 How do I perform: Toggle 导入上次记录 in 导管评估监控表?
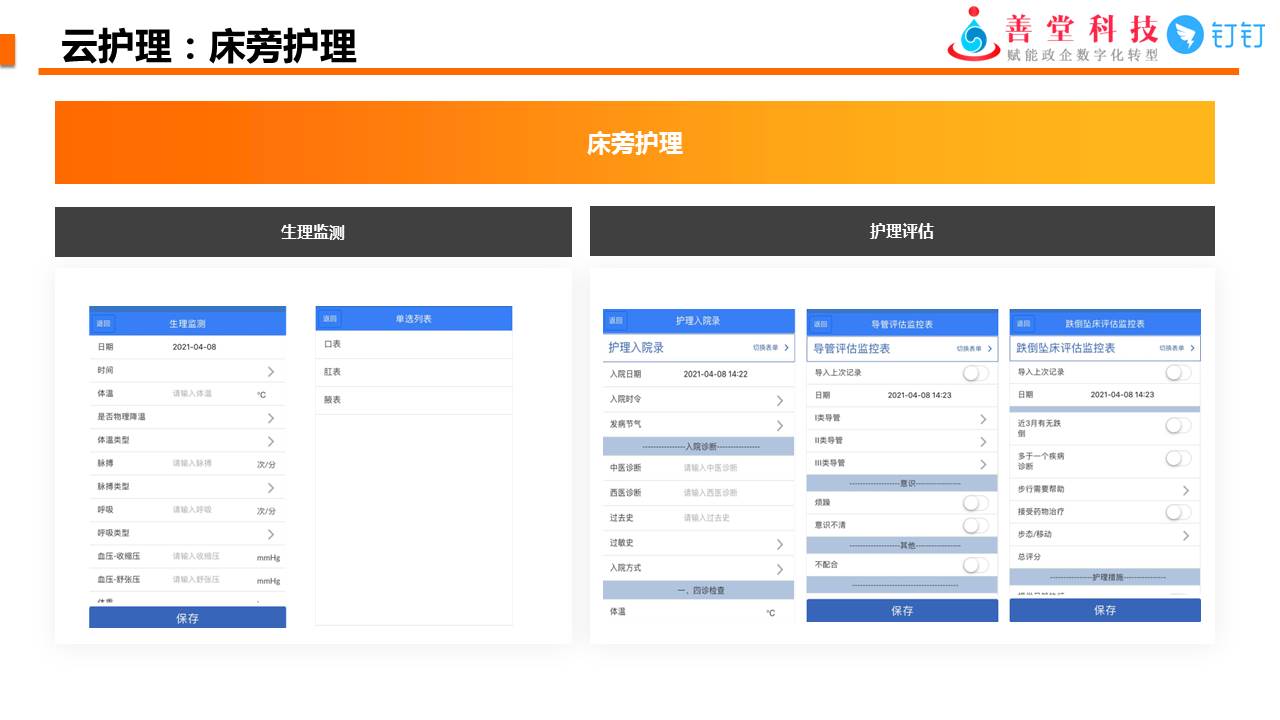click(x=975, y=373)
